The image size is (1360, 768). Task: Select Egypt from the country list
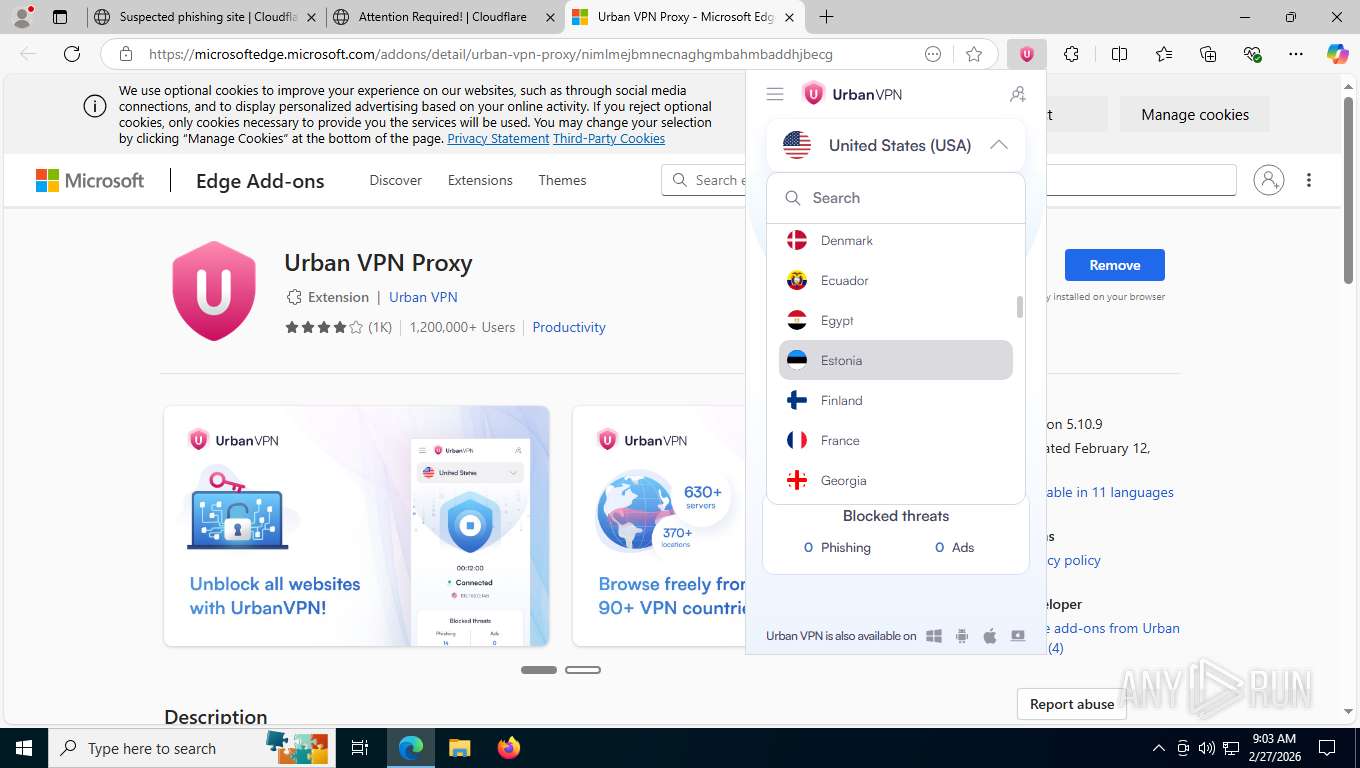(896, 320)
